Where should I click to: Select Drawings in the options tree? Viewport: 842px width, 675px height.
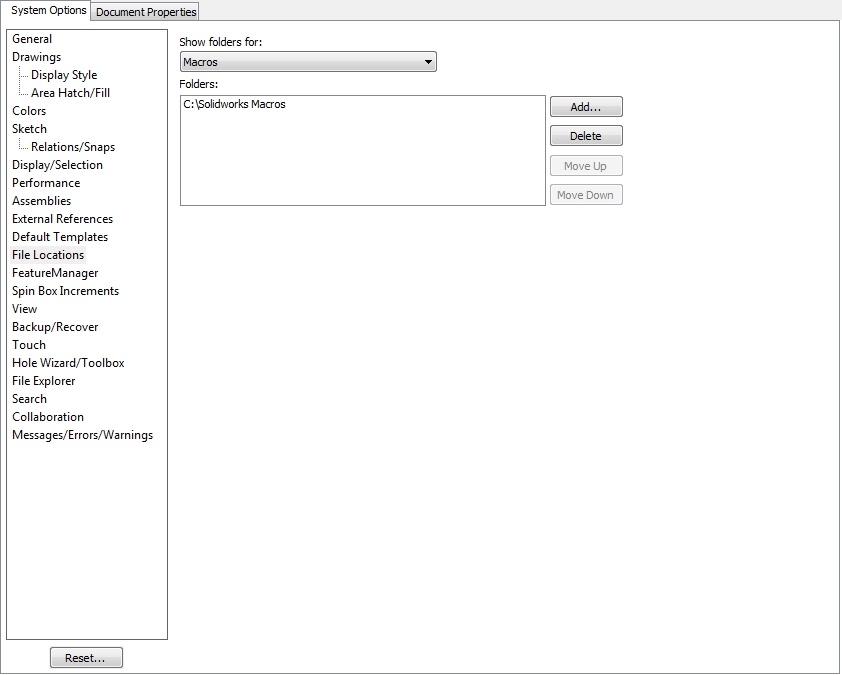coord(37,57)
